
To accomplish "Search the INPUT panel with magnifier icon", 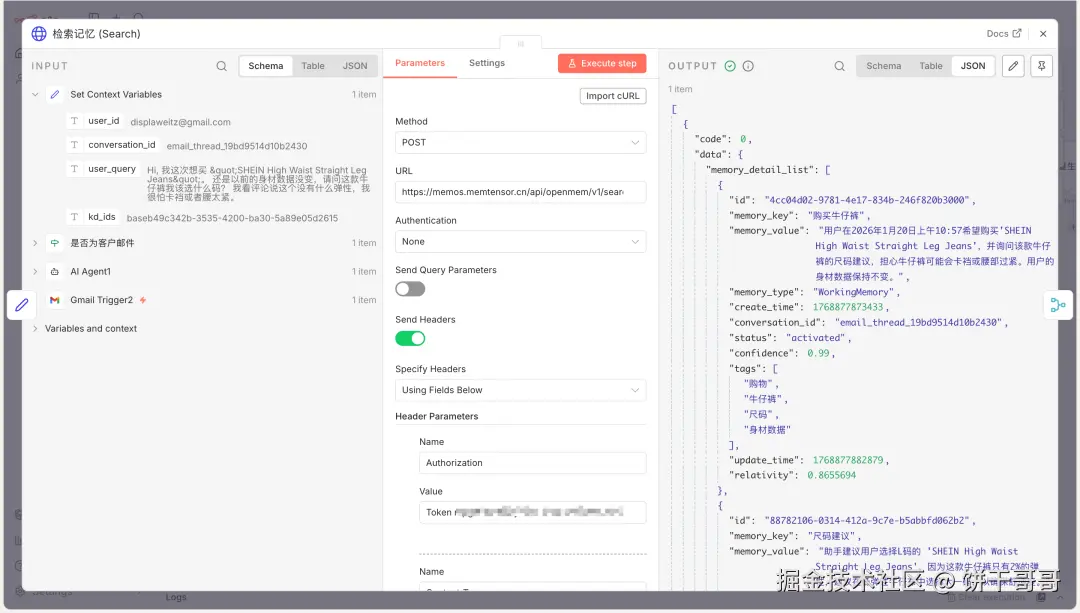I will click(x=221, y=66).
